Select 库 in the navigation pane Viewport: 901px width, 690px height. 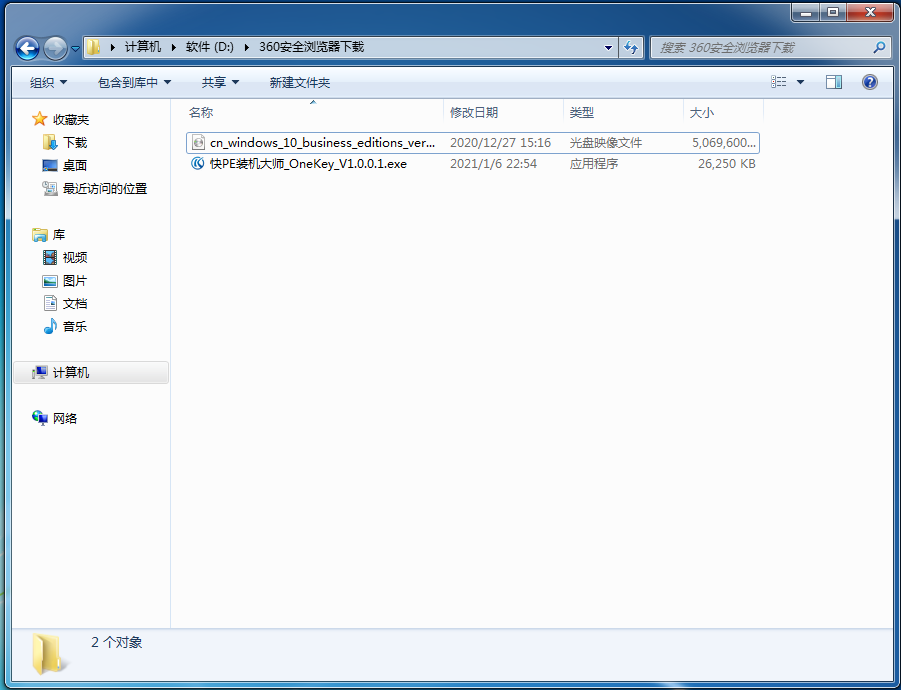pyautogui.click(x=59, y=234)
